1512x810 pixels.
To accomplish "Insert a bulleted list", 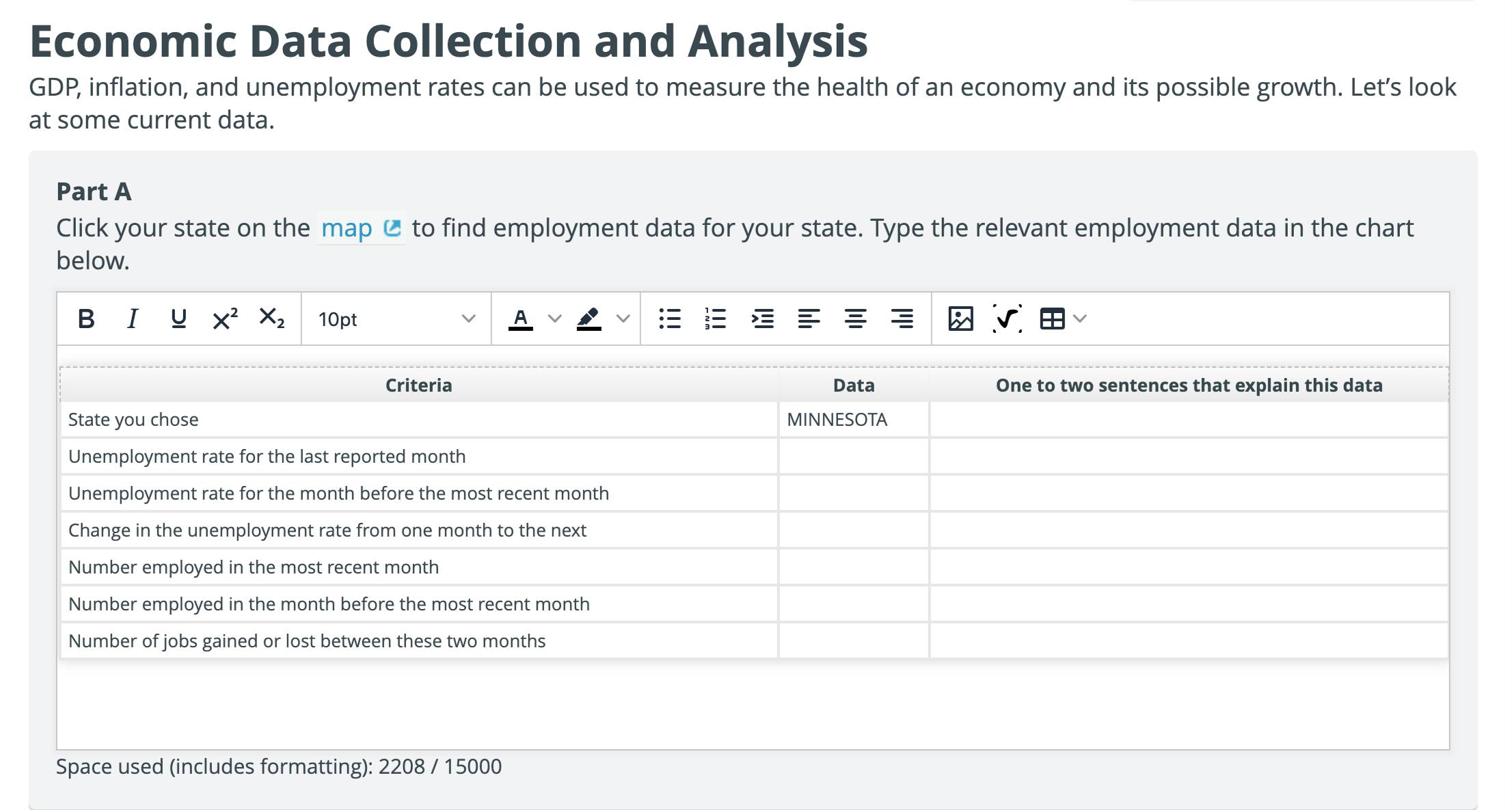I will 670,319.
